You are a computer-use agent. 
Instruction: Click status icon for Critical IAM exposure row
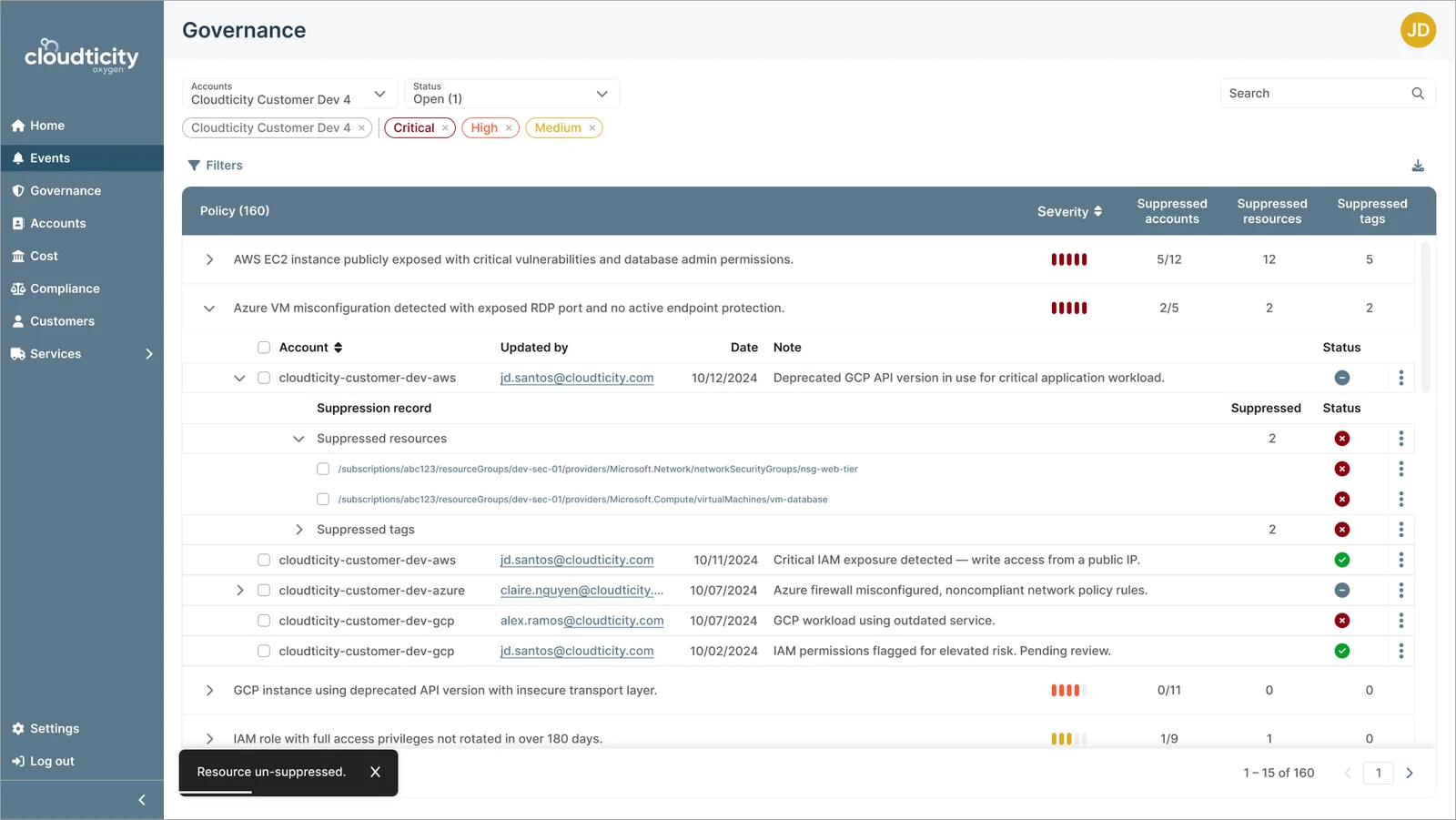1342,560
